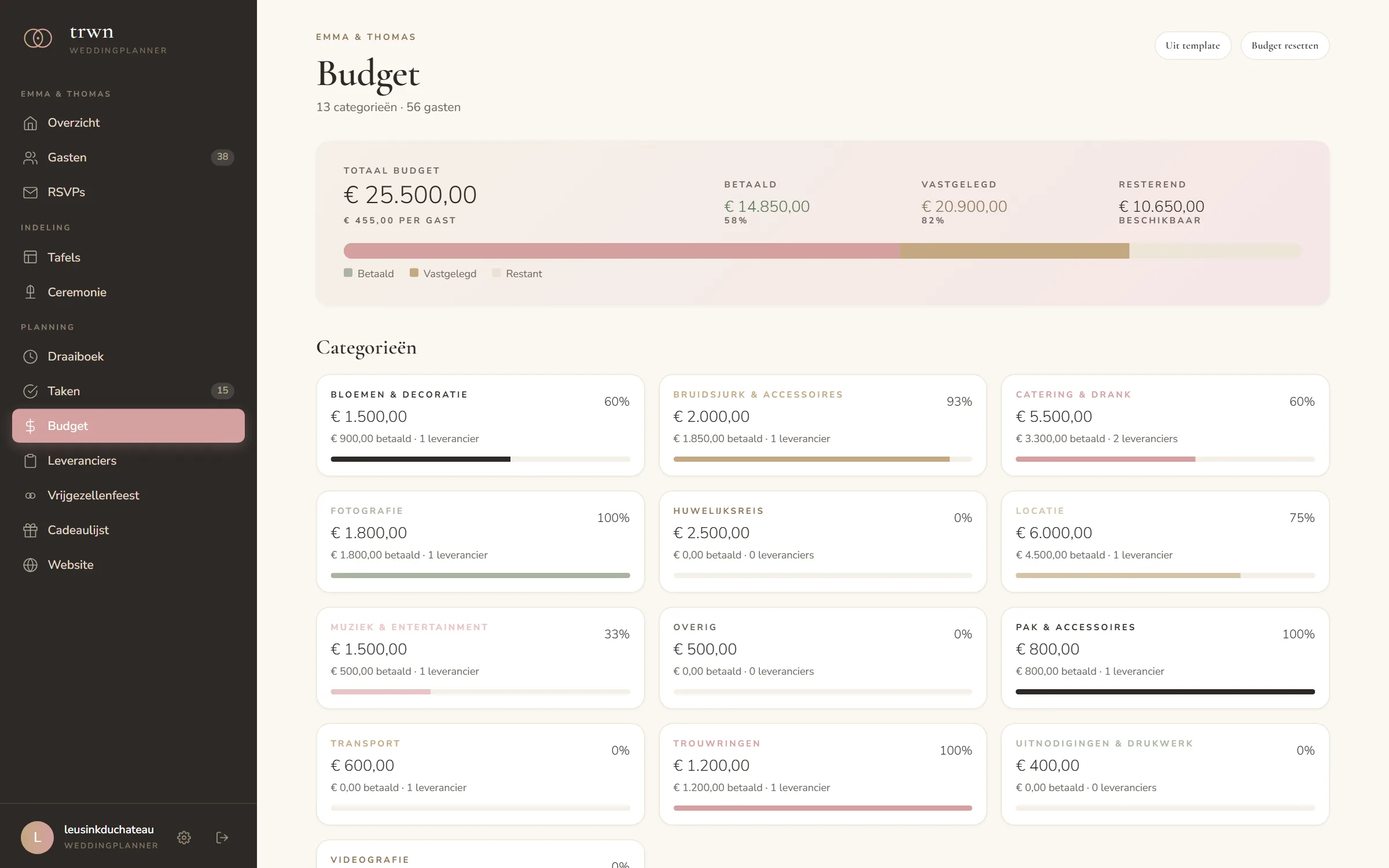
Task: Click the '€ 455,00 per gast' text
Action: [x=400, y=220]
